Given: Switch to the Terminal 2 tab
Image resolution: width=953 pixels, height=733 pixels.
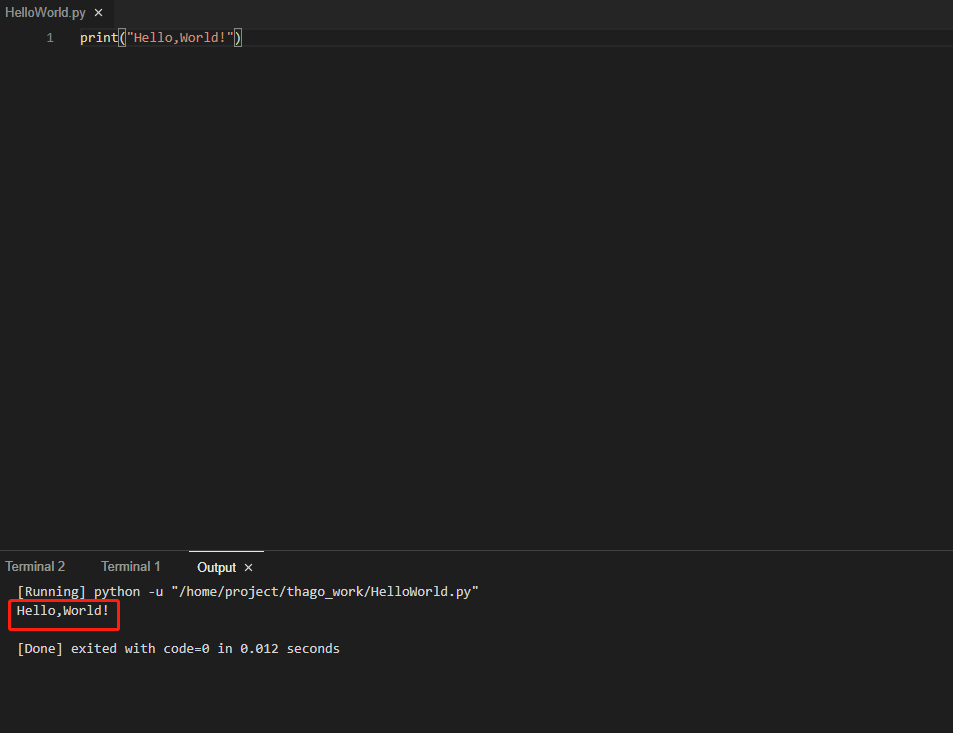Looking at the screenshot, I should click(35, 566).
